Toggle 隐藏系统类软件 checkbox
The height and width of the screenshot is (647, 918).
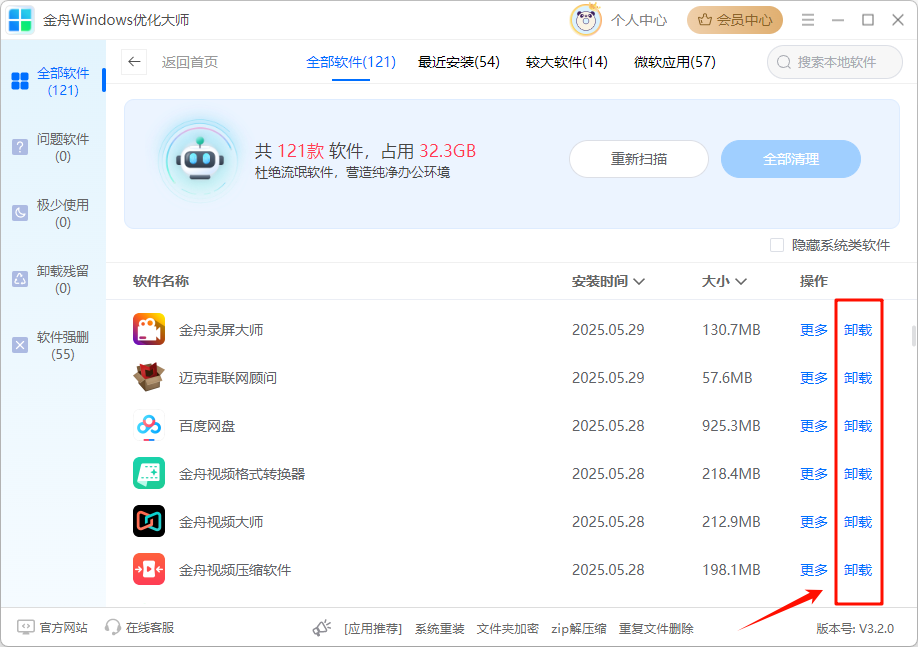pos(777,245)
